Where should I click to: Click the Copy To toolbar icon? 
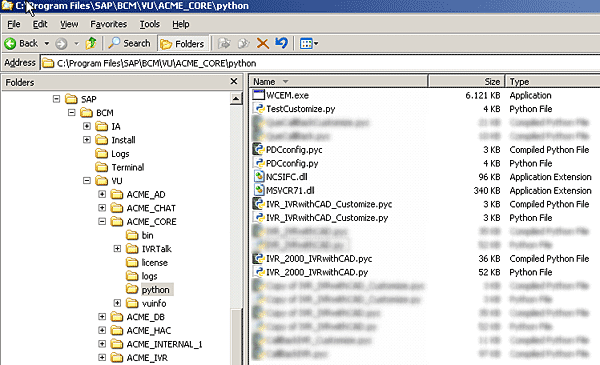click(x=243, y=43)
